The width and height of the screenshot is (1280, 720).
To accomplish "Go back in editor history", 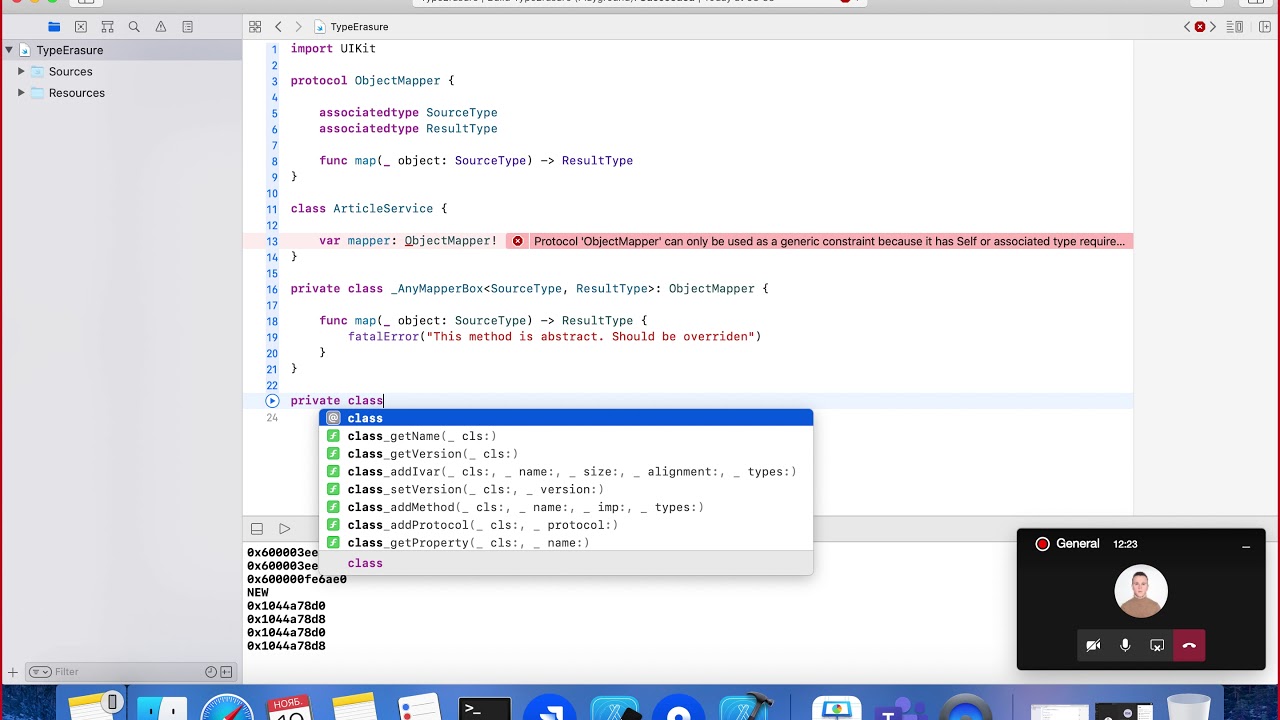I will 278,27.
